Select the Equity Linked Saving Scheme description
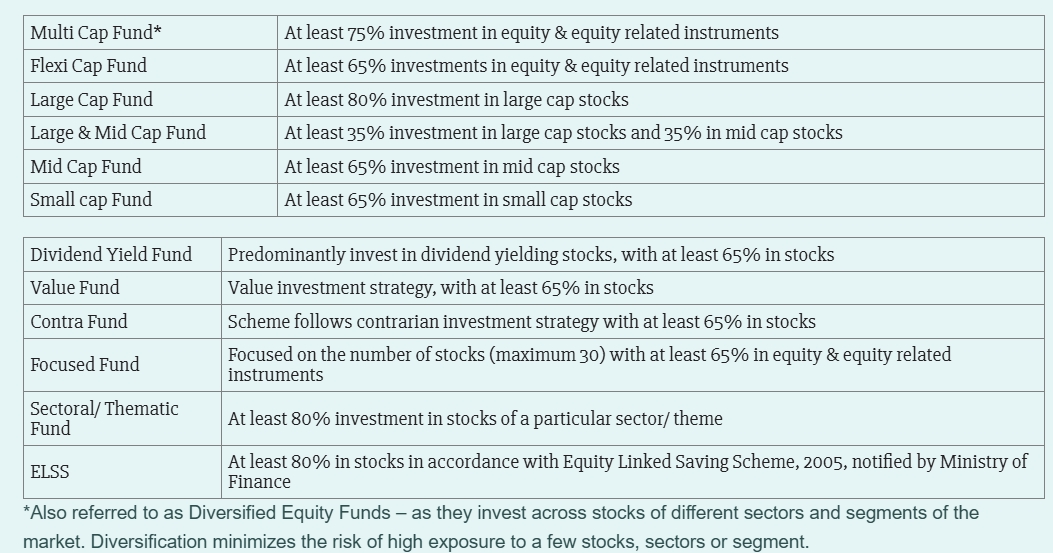 (x=628, y=472)
